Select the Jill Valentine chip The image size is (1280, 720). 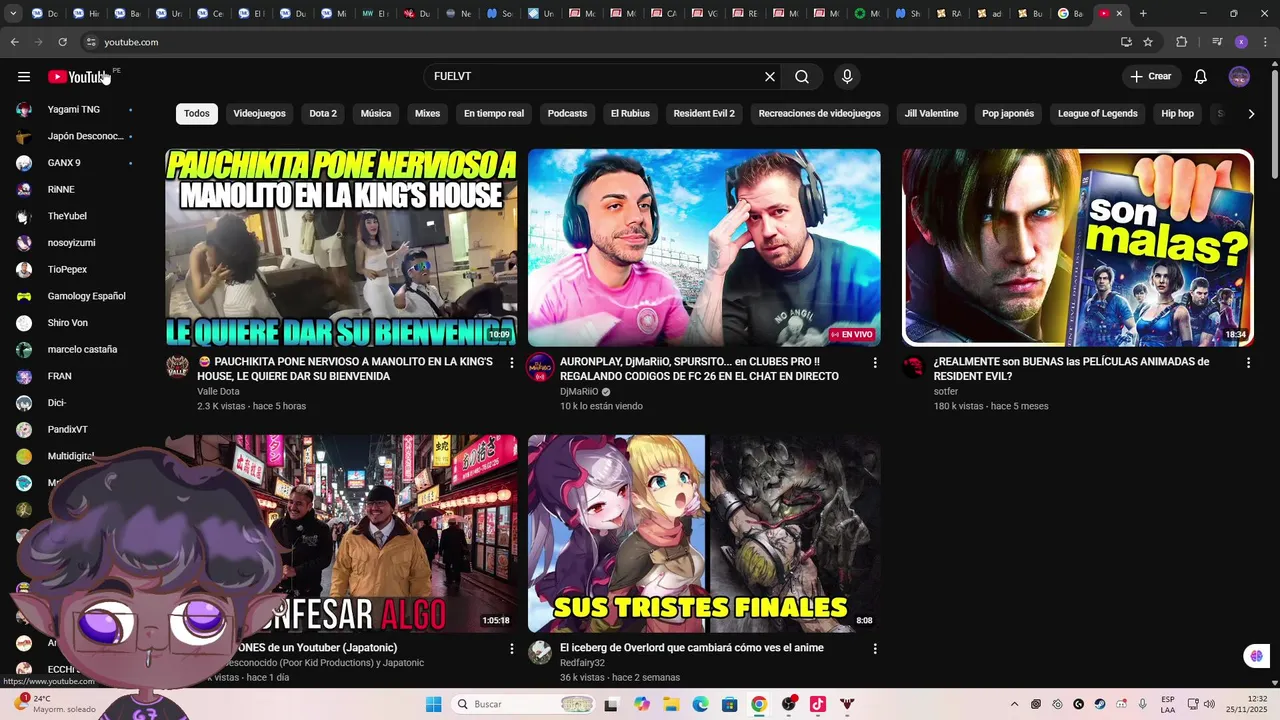(x=932, y=114)
